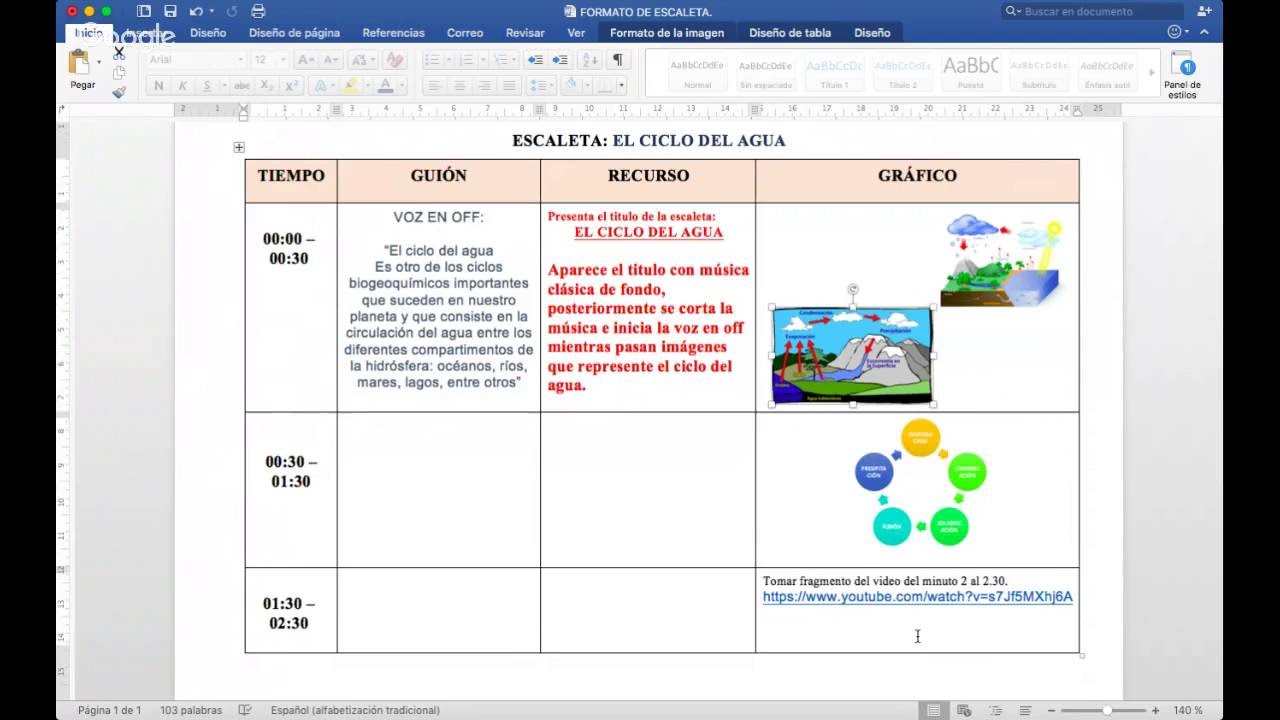Image resolution: width=1280 pixels, height=720 pixels.
Task: Open Pegar paste options dropdown arrow
Action: [x=99, y=63]
